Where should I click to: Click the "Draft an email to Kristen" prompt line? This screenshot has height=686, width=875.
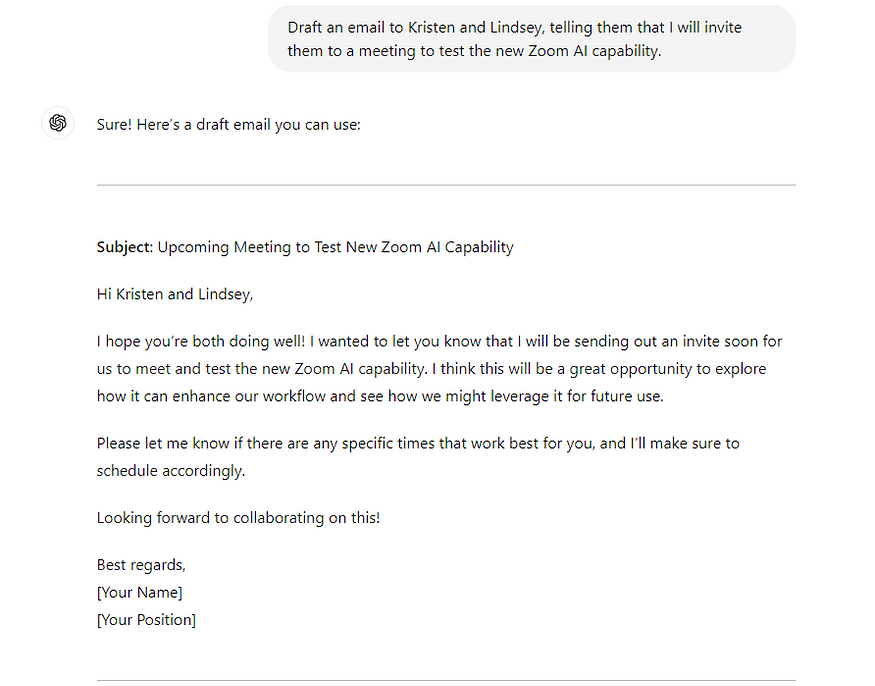click(x=515, y=27)
